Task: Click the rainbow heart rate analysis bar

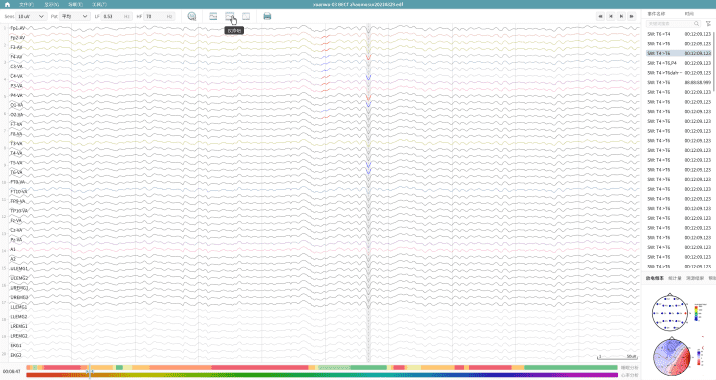Action: pos(322,375)
